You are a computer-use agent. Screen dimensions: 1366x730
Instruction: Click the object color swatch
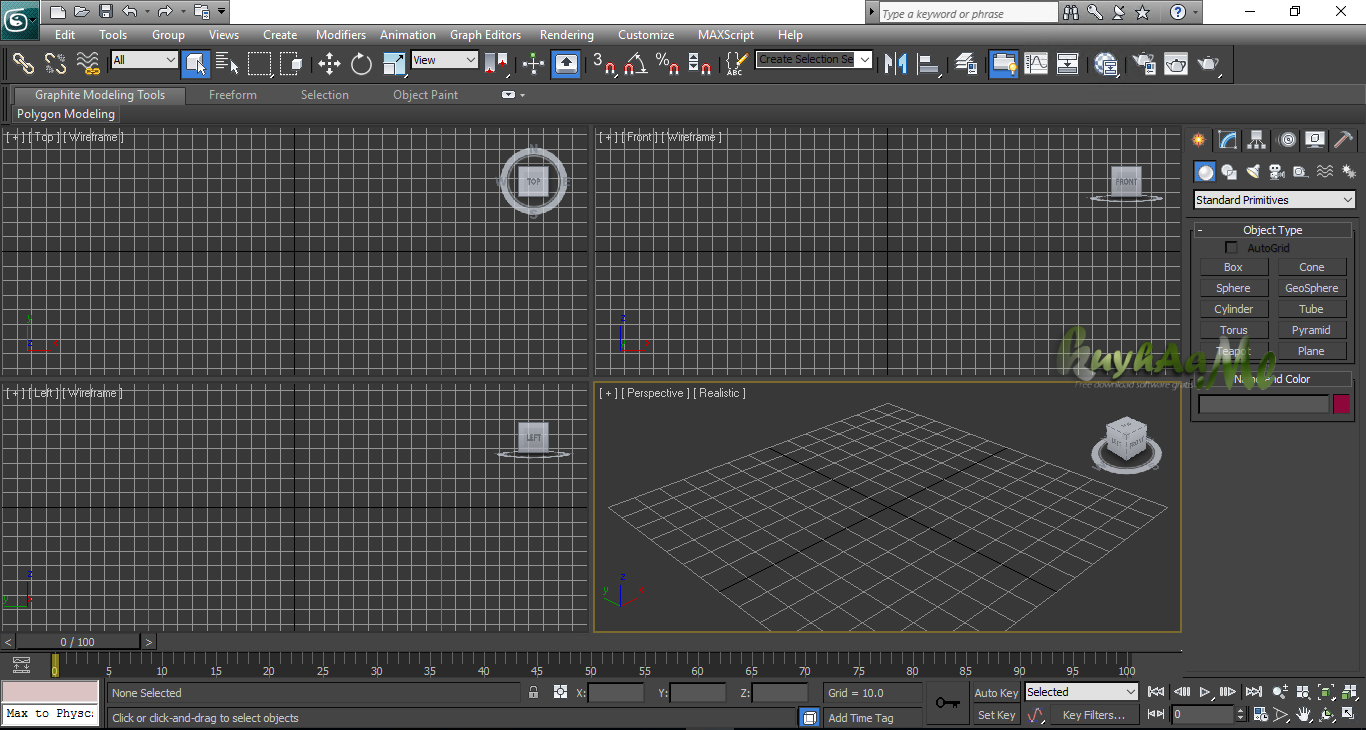[x=1341, y=404]
